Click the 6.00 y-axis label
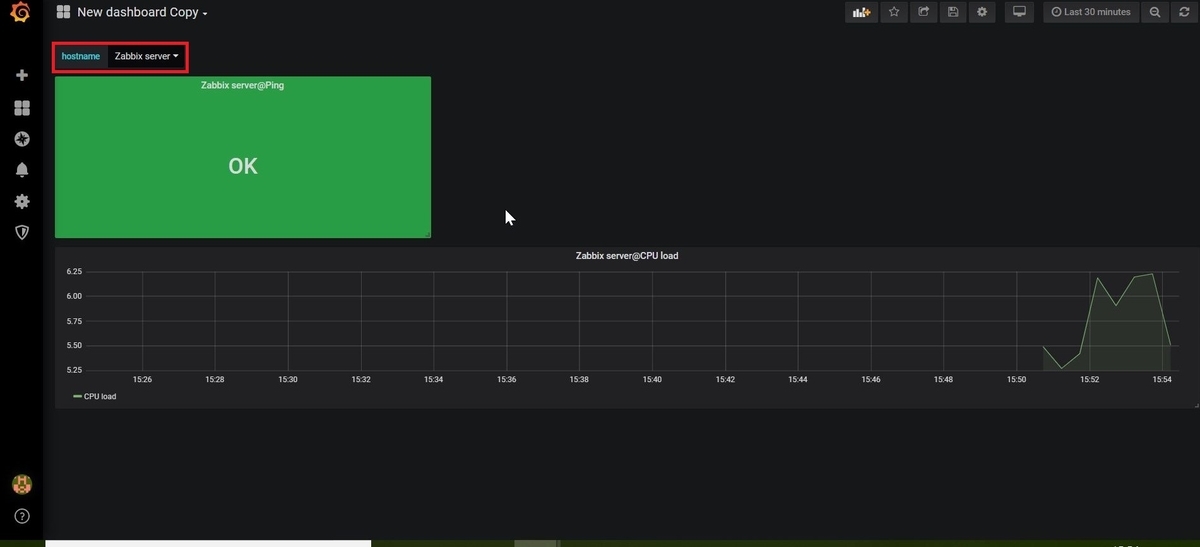Screen dimensions: 1200x547 tap(74, 296)
